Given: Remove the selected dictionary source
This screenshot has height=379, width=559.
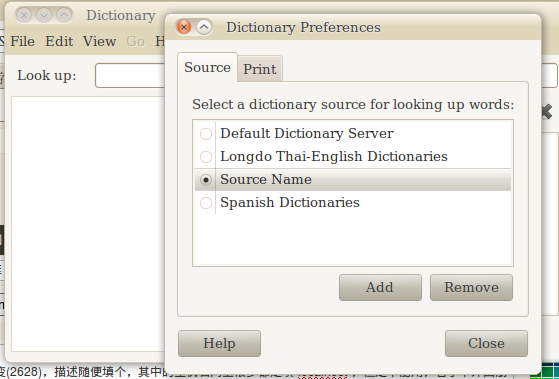Looking at the screenshot, I should pyautogui.click(x=471, y=287).
